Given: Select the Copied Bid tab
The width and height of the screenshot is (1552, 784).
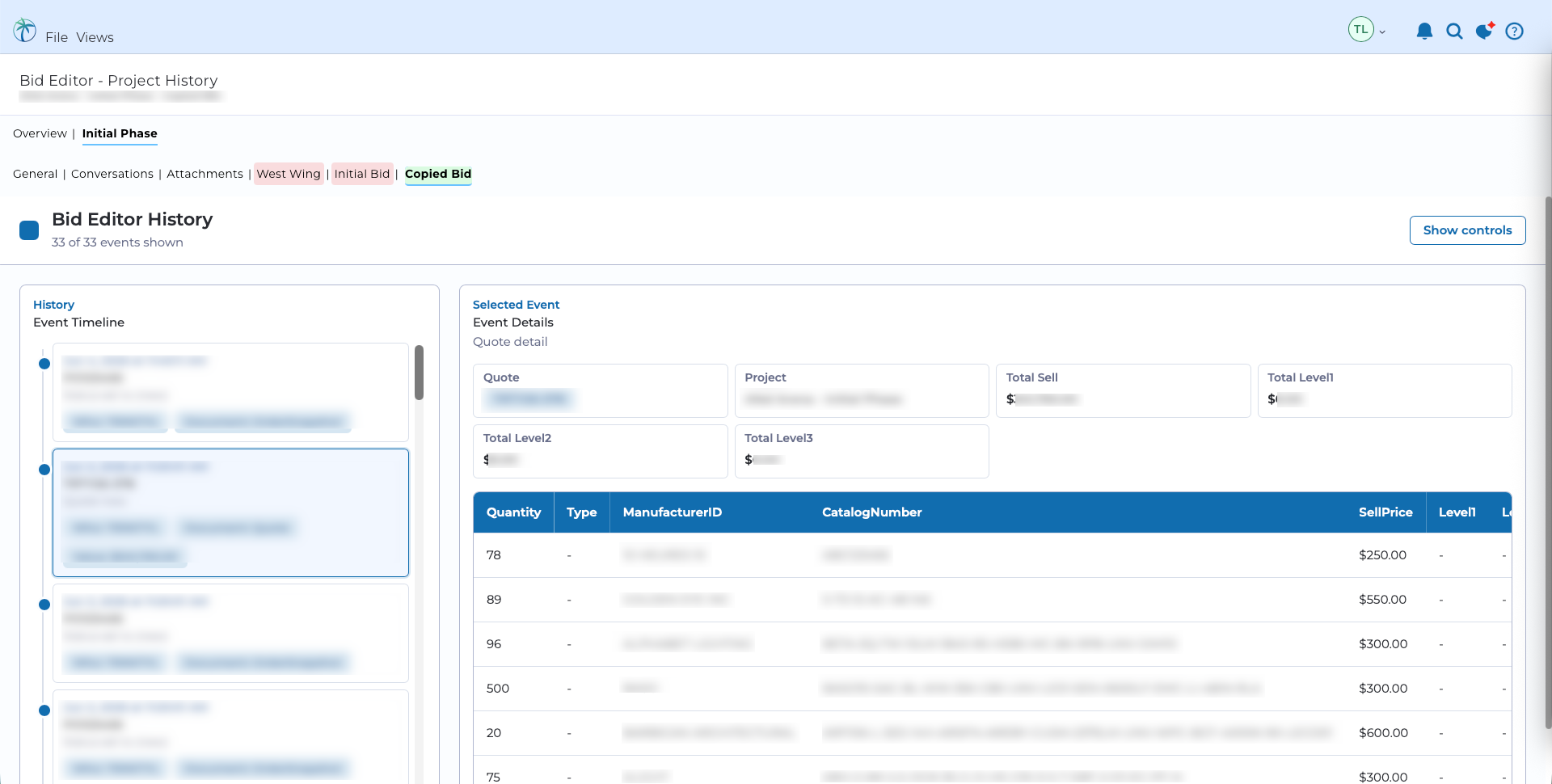Looking at the screenshot, I should point(438,174).
